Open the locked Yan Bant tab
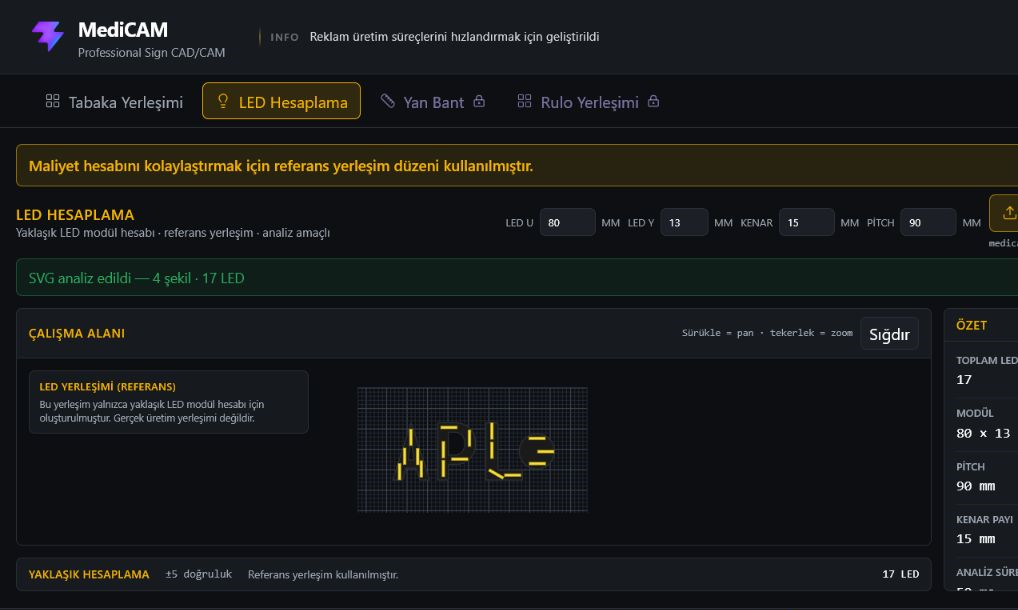 pyautogui.click(x=432, y=102)
